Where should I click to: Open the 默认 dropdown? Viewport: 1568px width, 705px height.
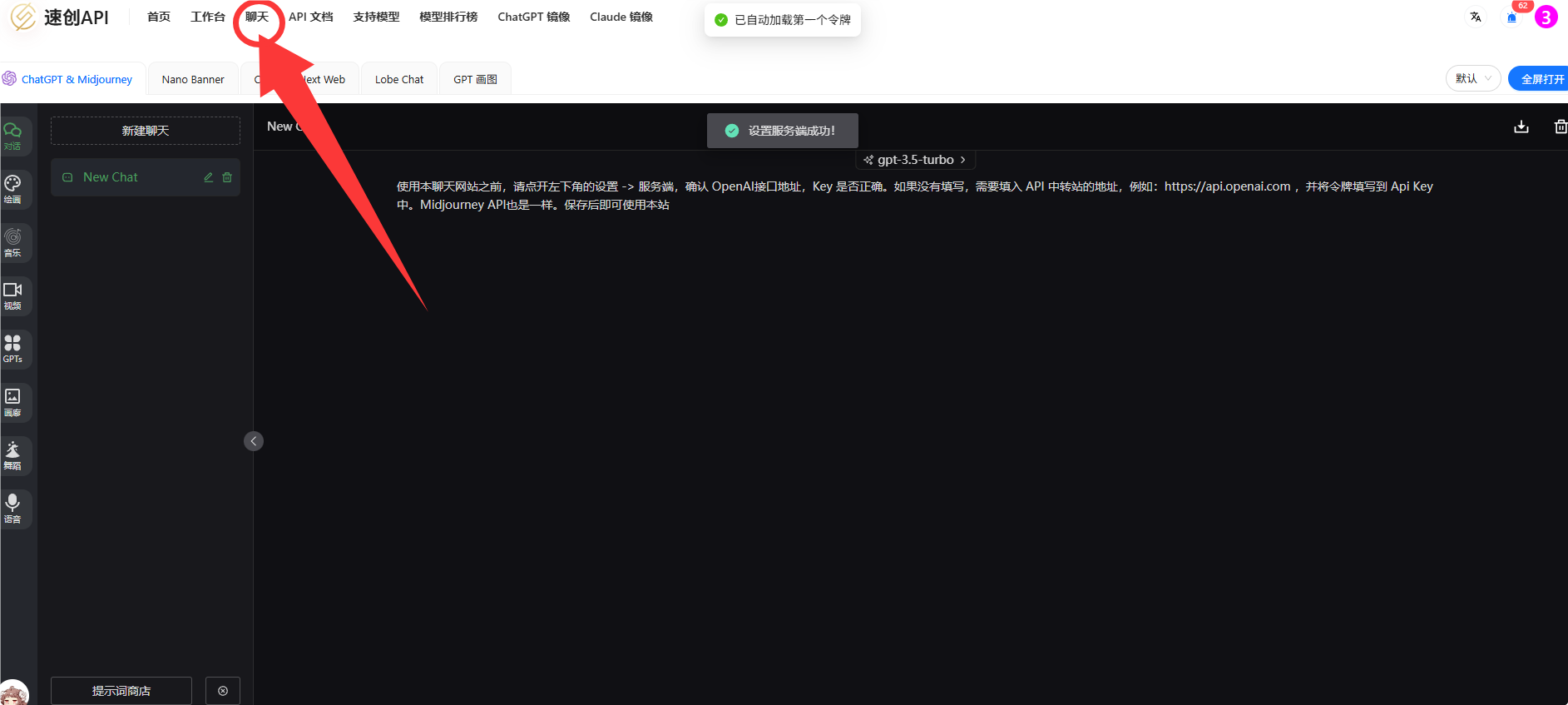[1473, 78]
